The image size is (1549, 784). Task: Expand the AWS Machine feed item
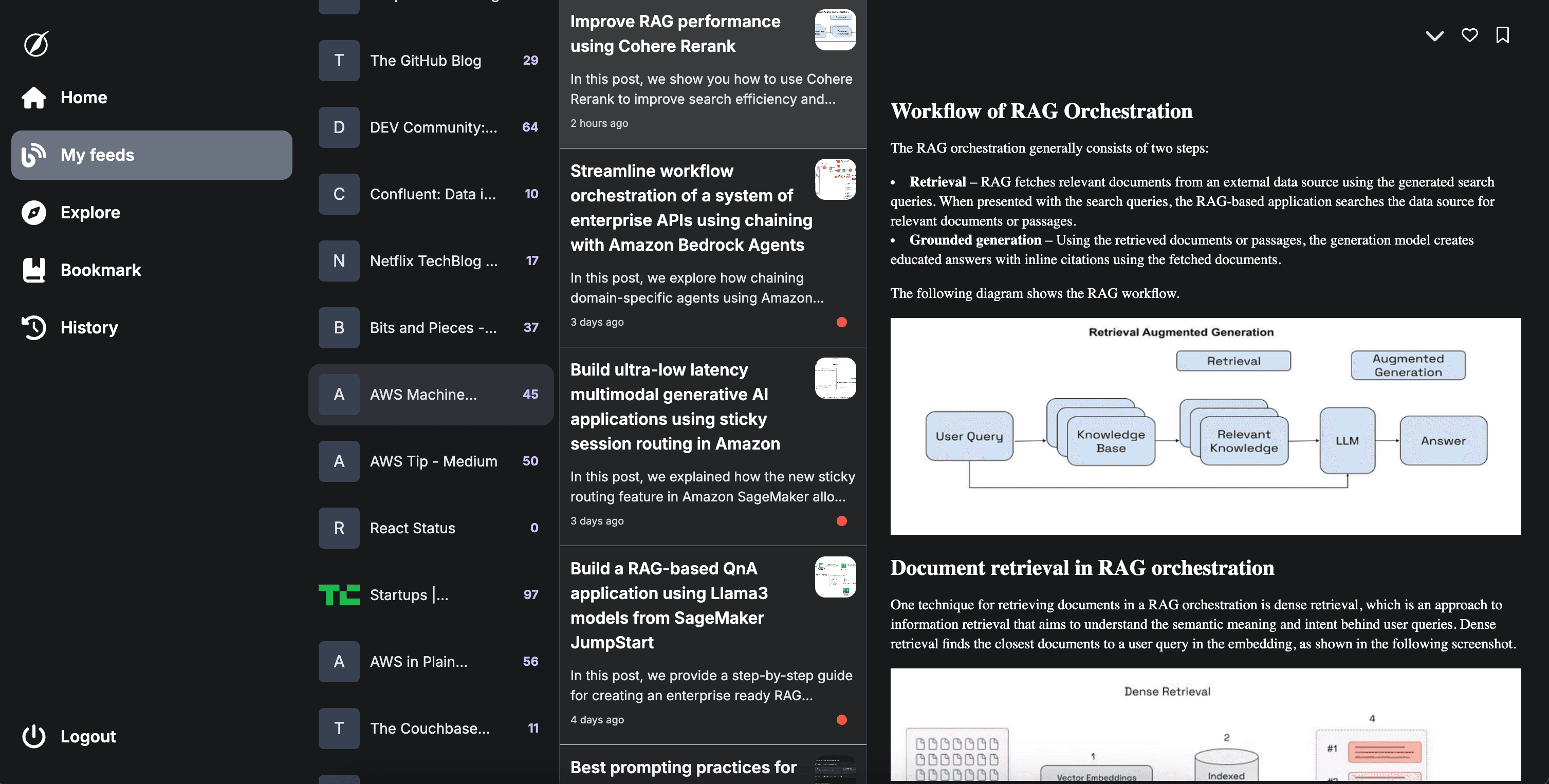click(430, 394)
